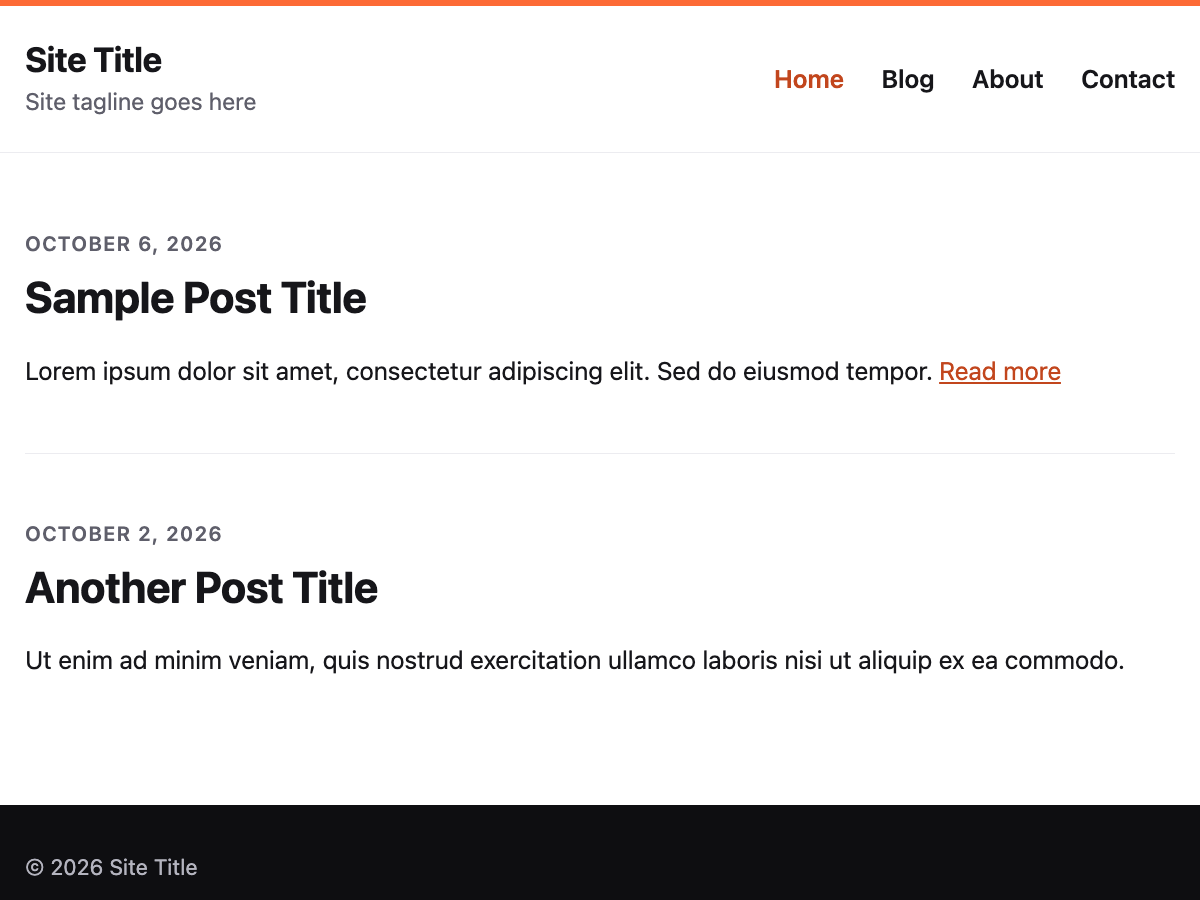Click the tagline "Site tagline goes here"

coord(140,102)
